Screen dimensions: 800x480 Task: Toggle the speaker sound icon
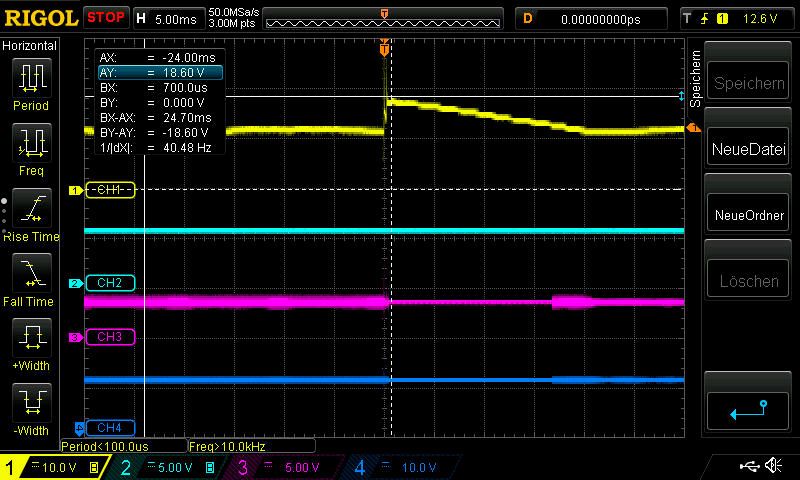tap(774, 466)
